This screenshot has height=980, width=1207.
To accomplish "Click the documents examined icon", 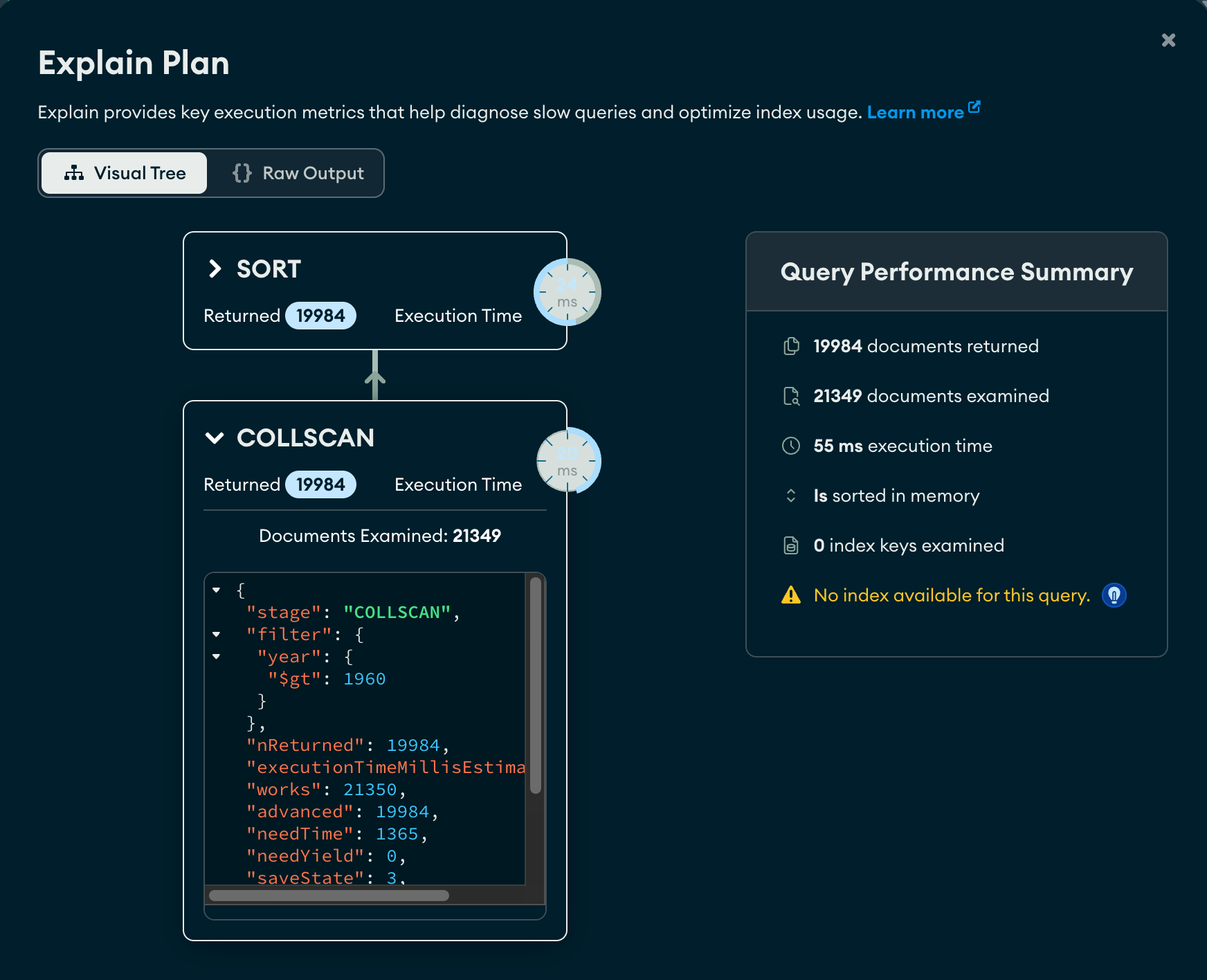I will click(791, 396).
